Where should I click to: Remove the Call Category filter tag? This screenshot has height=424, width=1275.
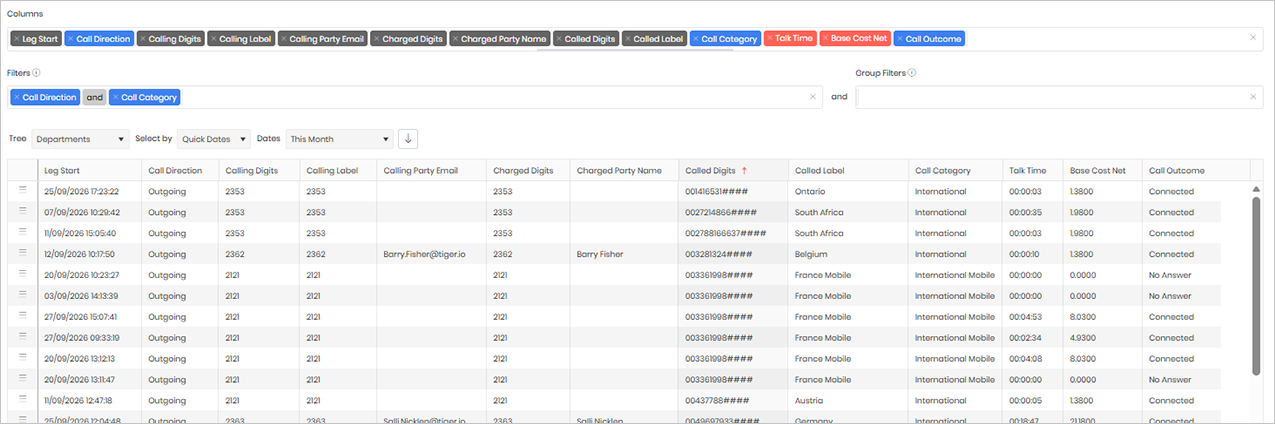[x=116, y=97]
